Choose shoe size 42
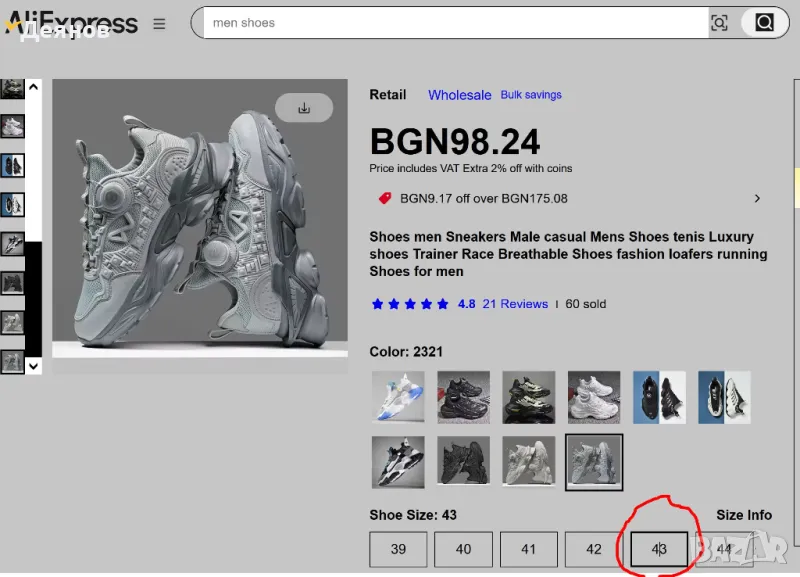800x577 pixels. (593, 549)
